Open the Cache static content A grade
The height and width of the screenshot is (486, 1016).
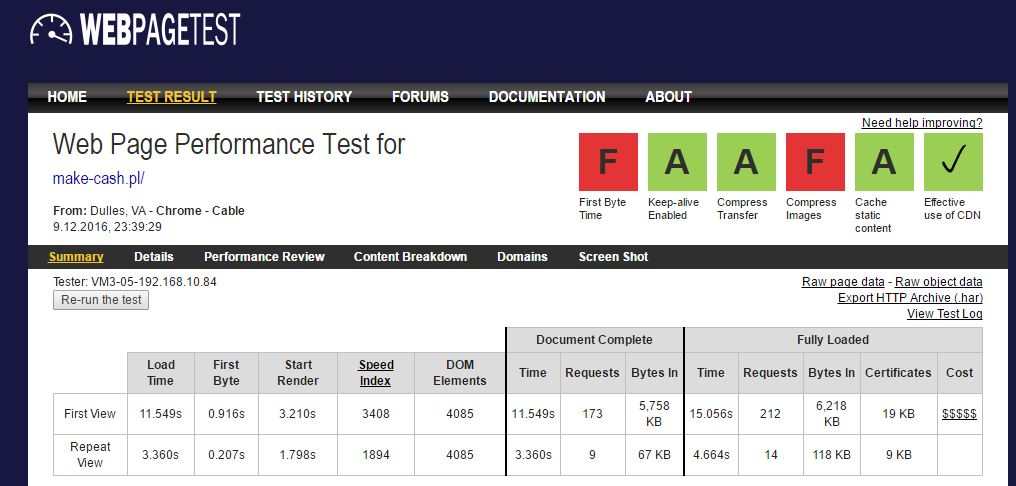click(x=884, y=161)
